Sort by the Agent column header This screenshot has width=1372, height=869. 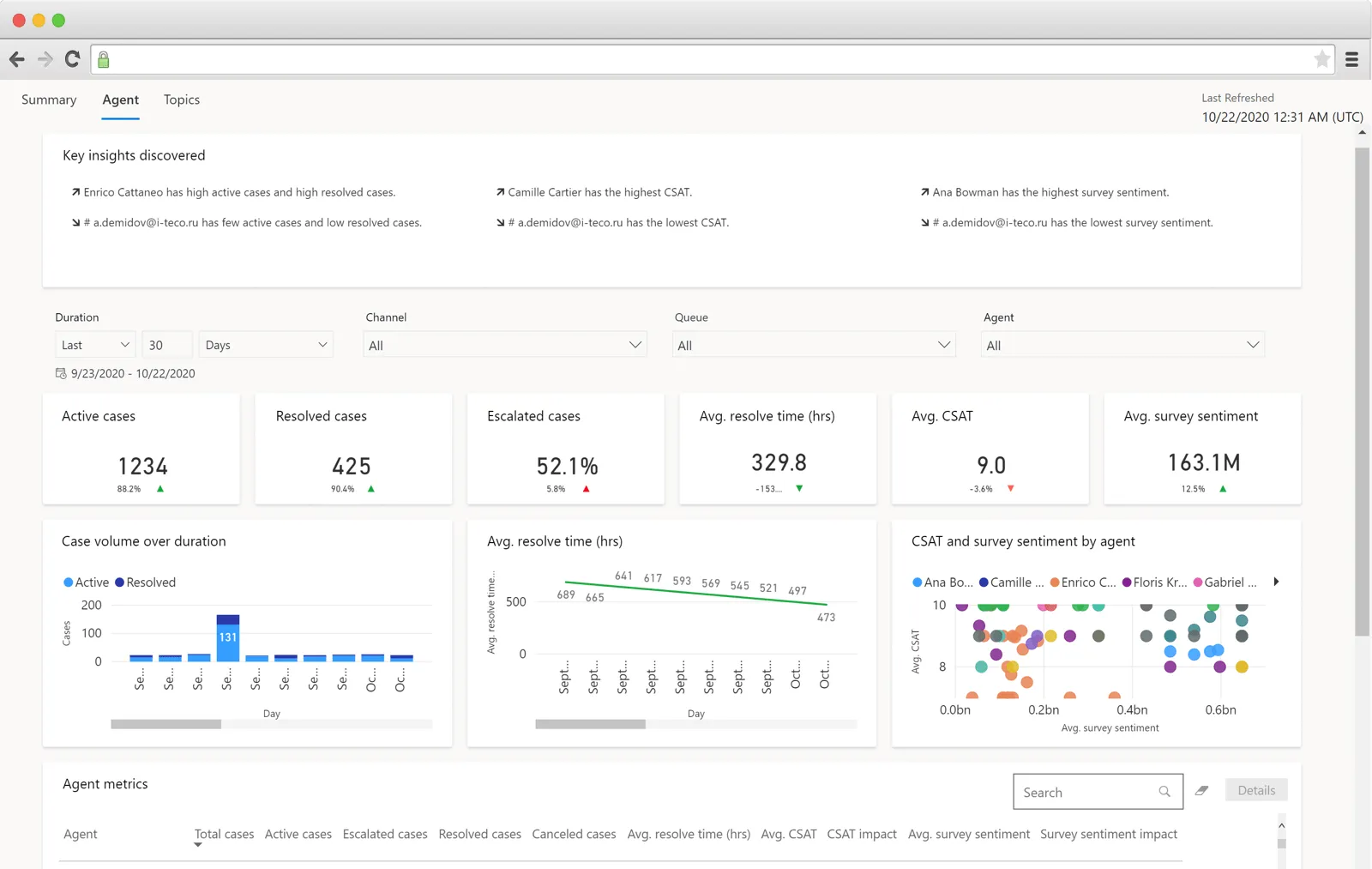[81, 834]
